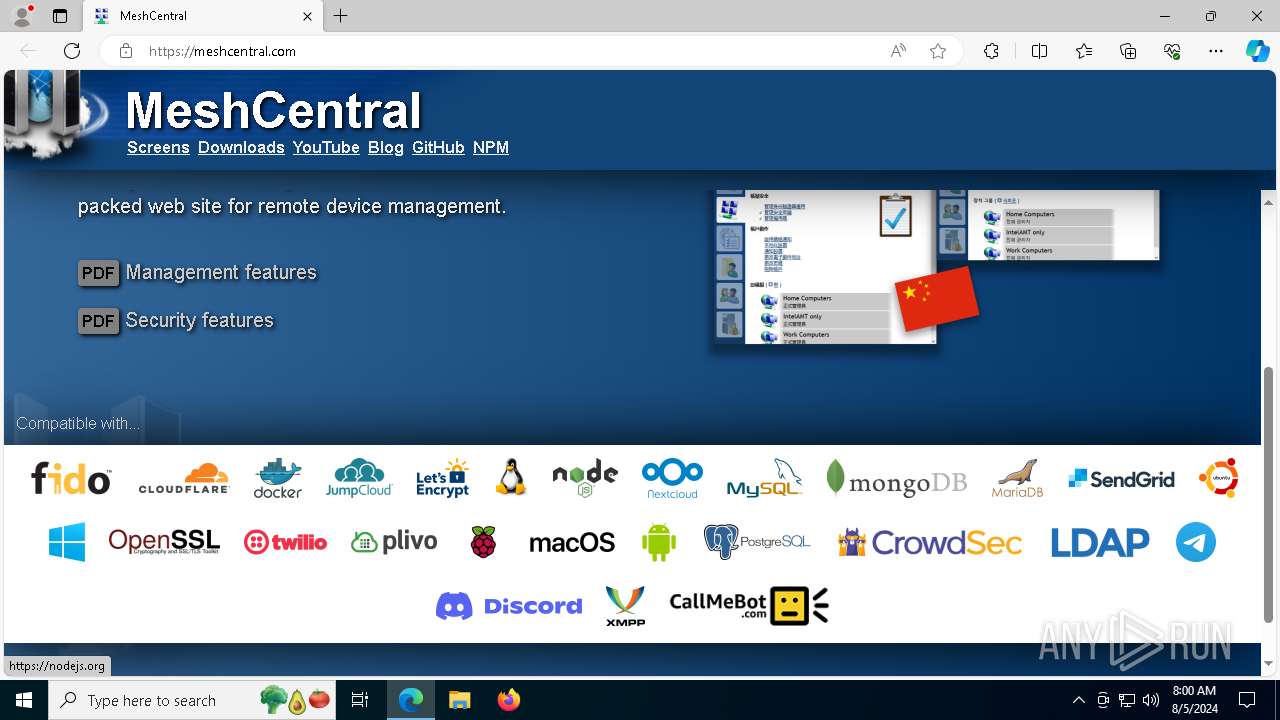The image size is (1280, 720).
Task: Click the taskbar search box
Action: tap(193, 700)
